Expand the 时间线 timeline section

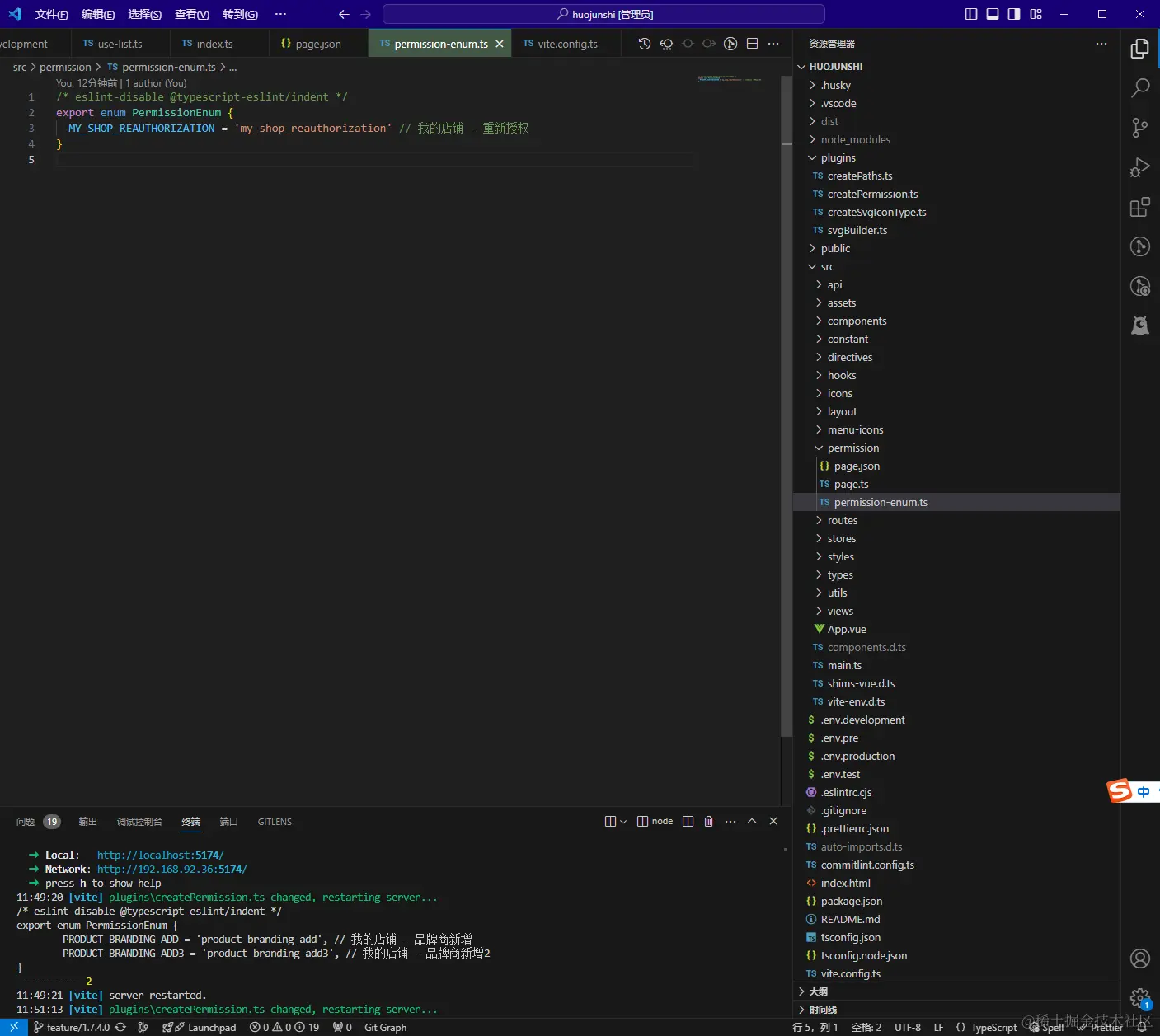coord(956,1010)
